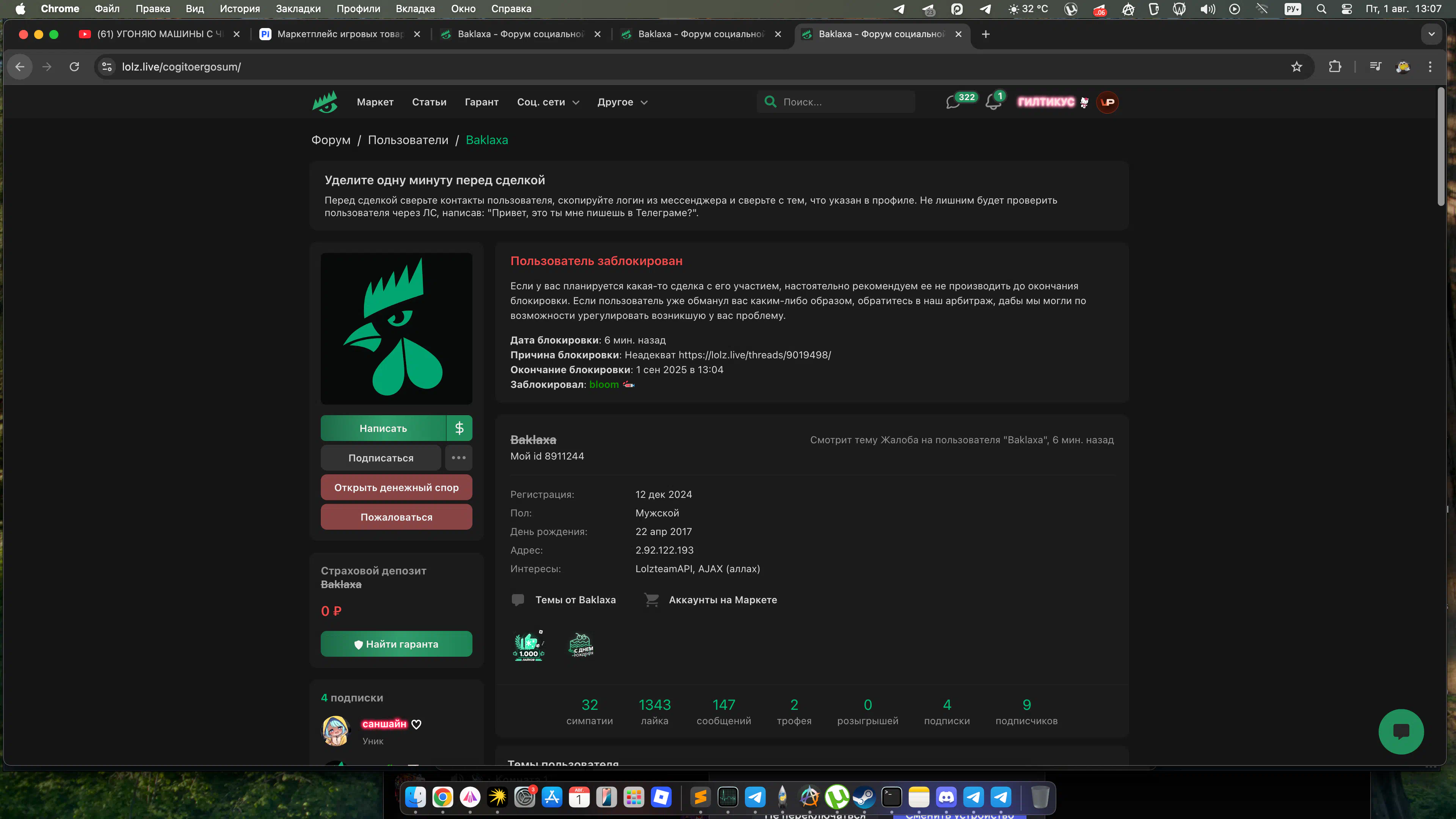Open the Trash in the Dock

[1040, 797]
